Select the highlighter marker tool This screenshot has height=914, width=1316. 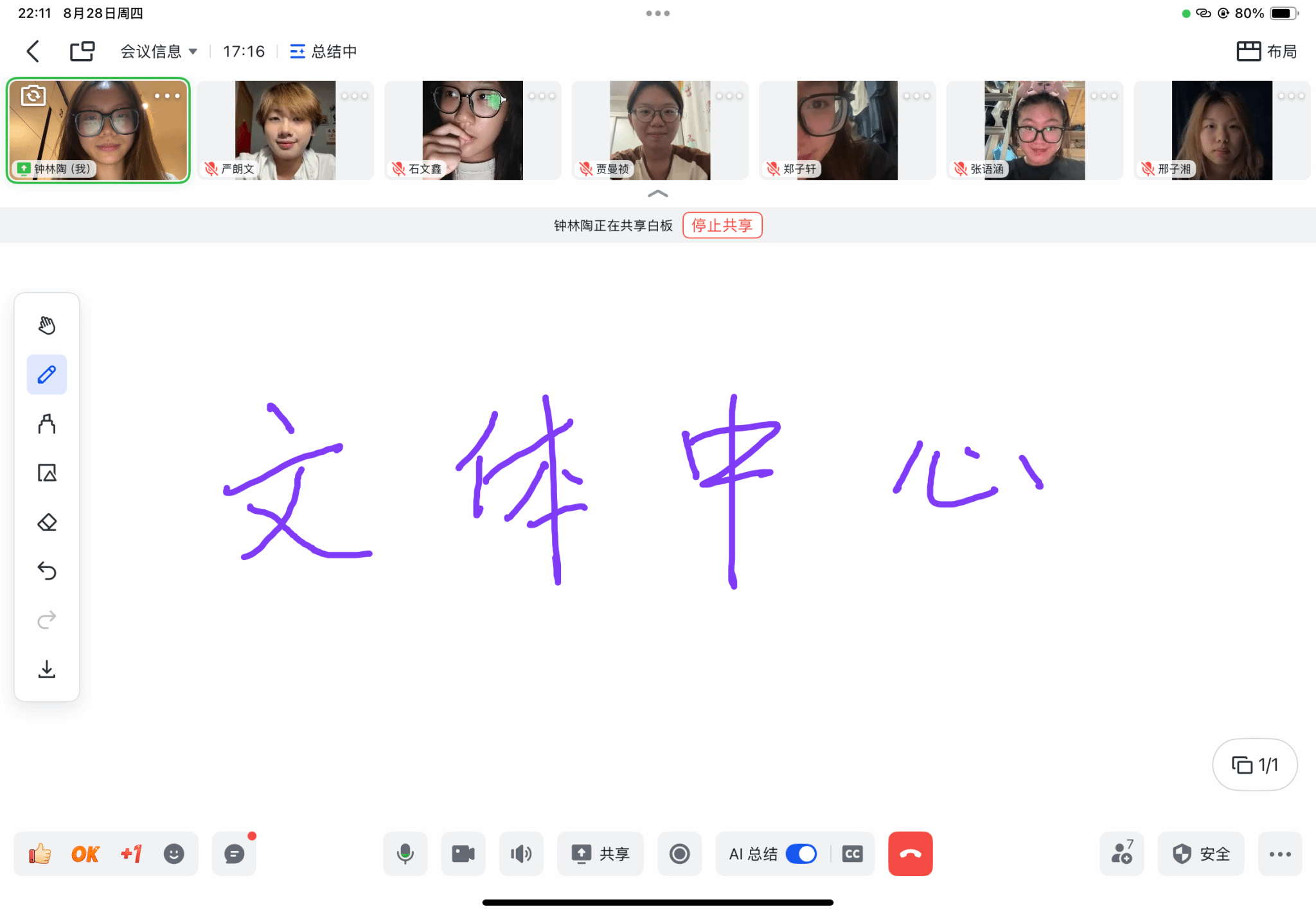click(x=46, y=424)
